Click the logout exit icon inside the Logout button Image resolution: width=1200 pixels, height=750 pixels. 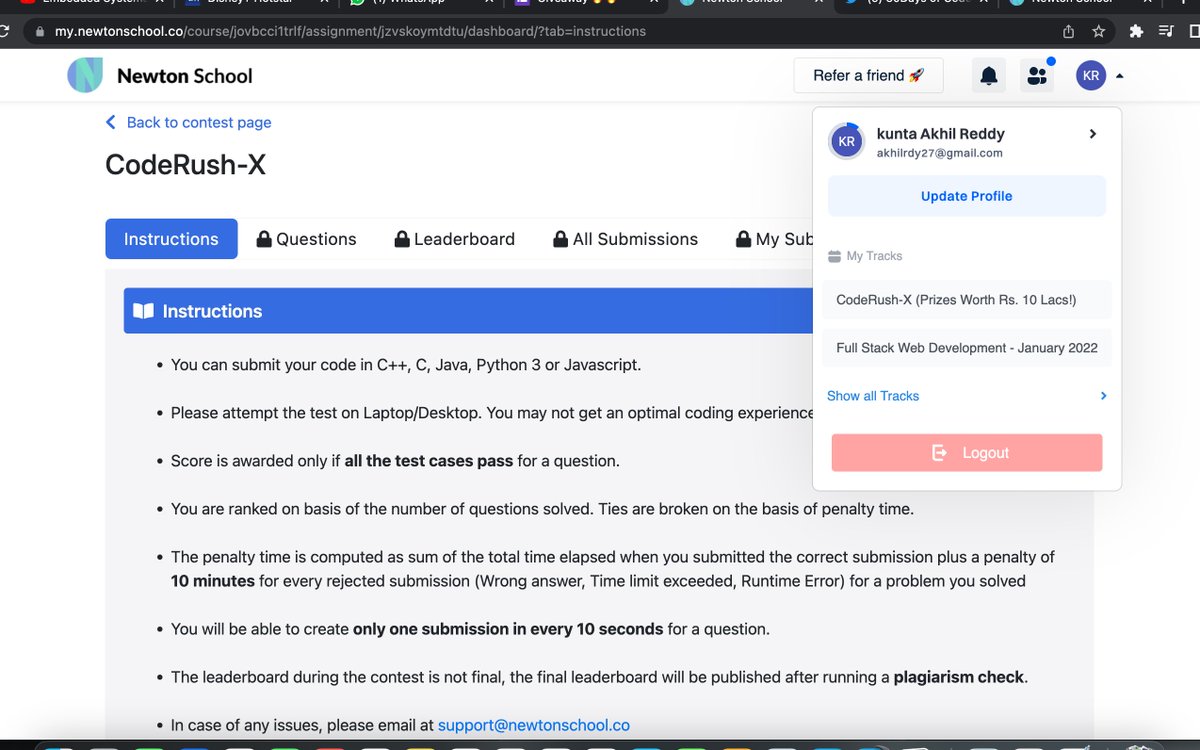click(x=938, y=452)
